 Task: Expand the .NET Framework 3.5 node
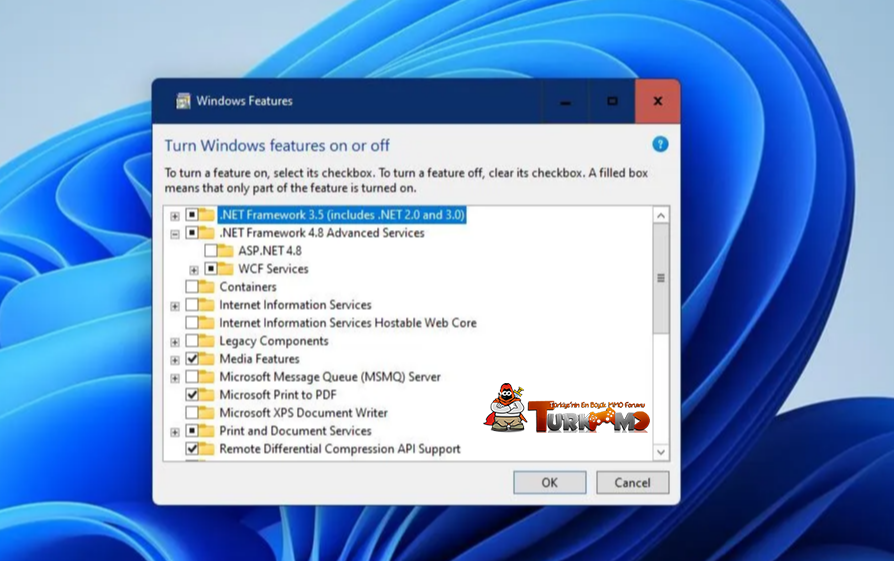[175, 216]
